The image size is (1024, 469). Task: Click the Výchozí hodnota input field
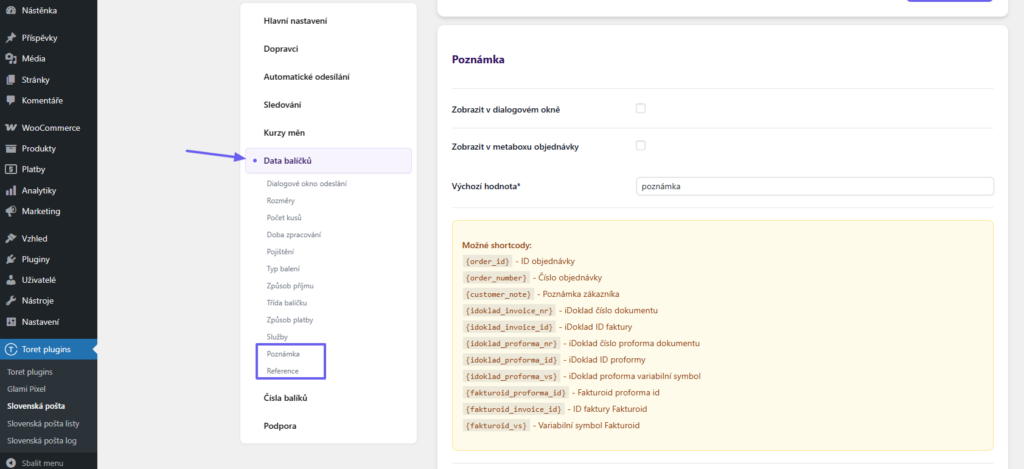pyautogui.click(x=814, y=186)
